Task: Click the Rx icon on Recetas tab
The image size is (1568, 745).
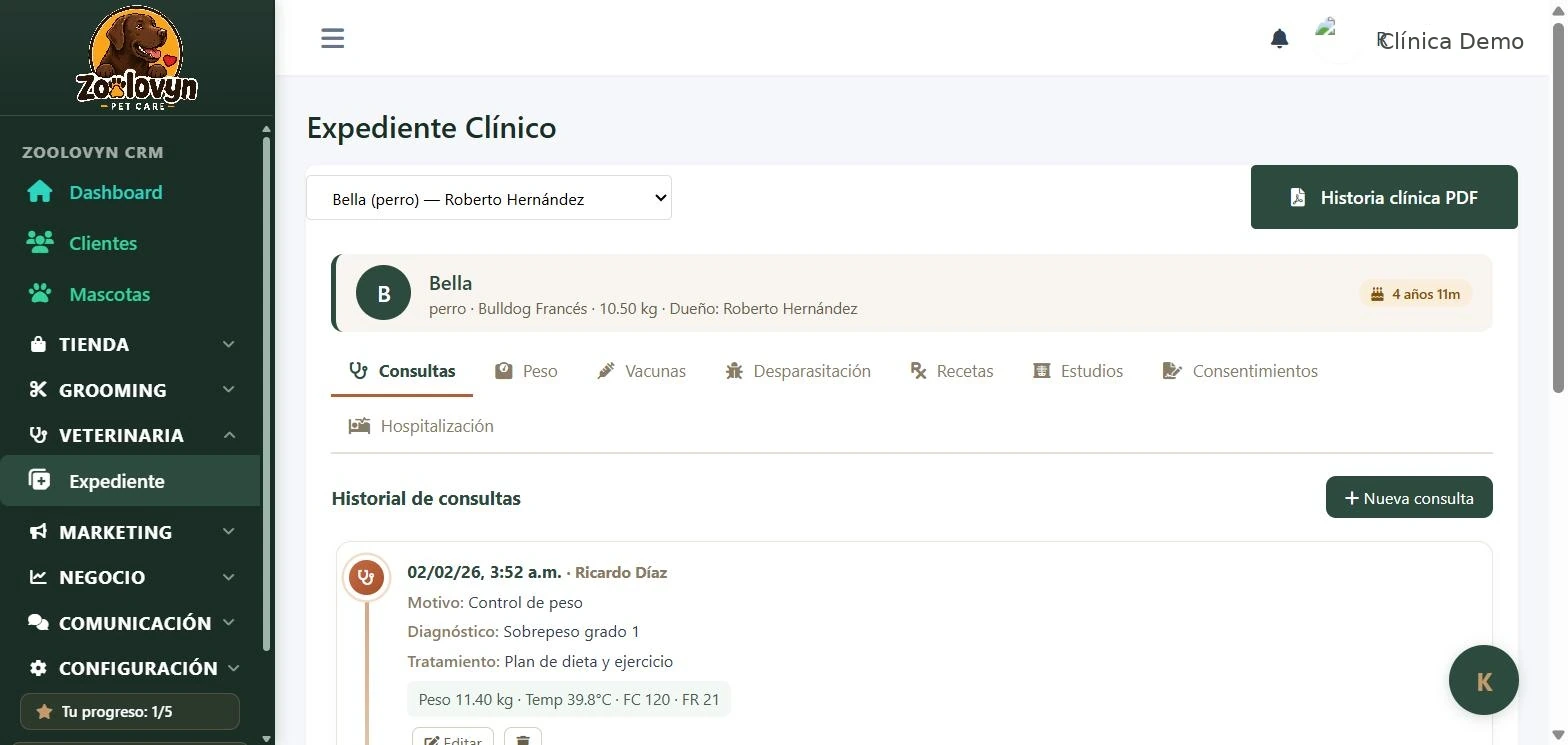Action: point(918,371)
